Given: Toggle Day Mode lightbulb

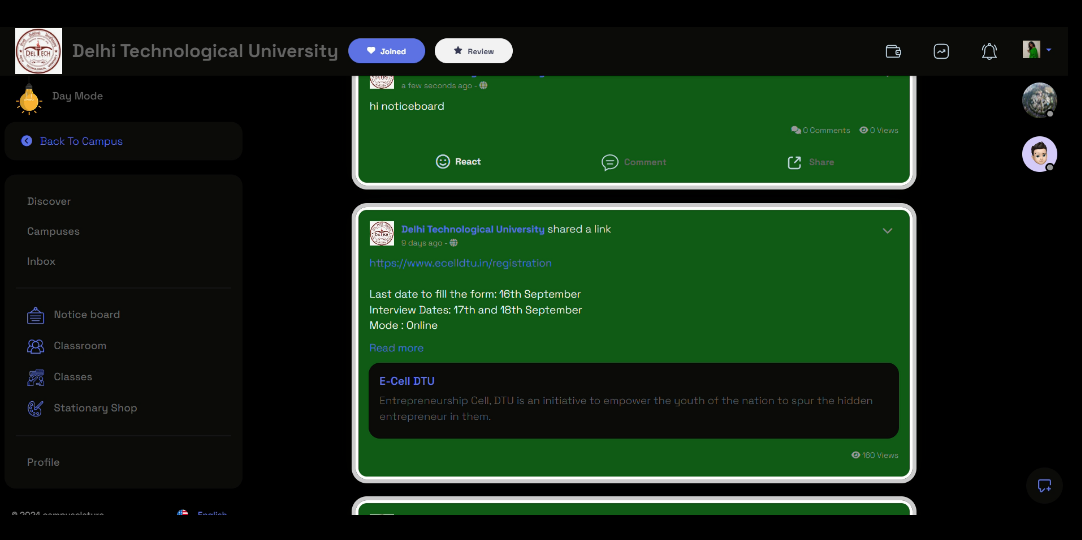Looking at the screenshot, I should point(29,97).
